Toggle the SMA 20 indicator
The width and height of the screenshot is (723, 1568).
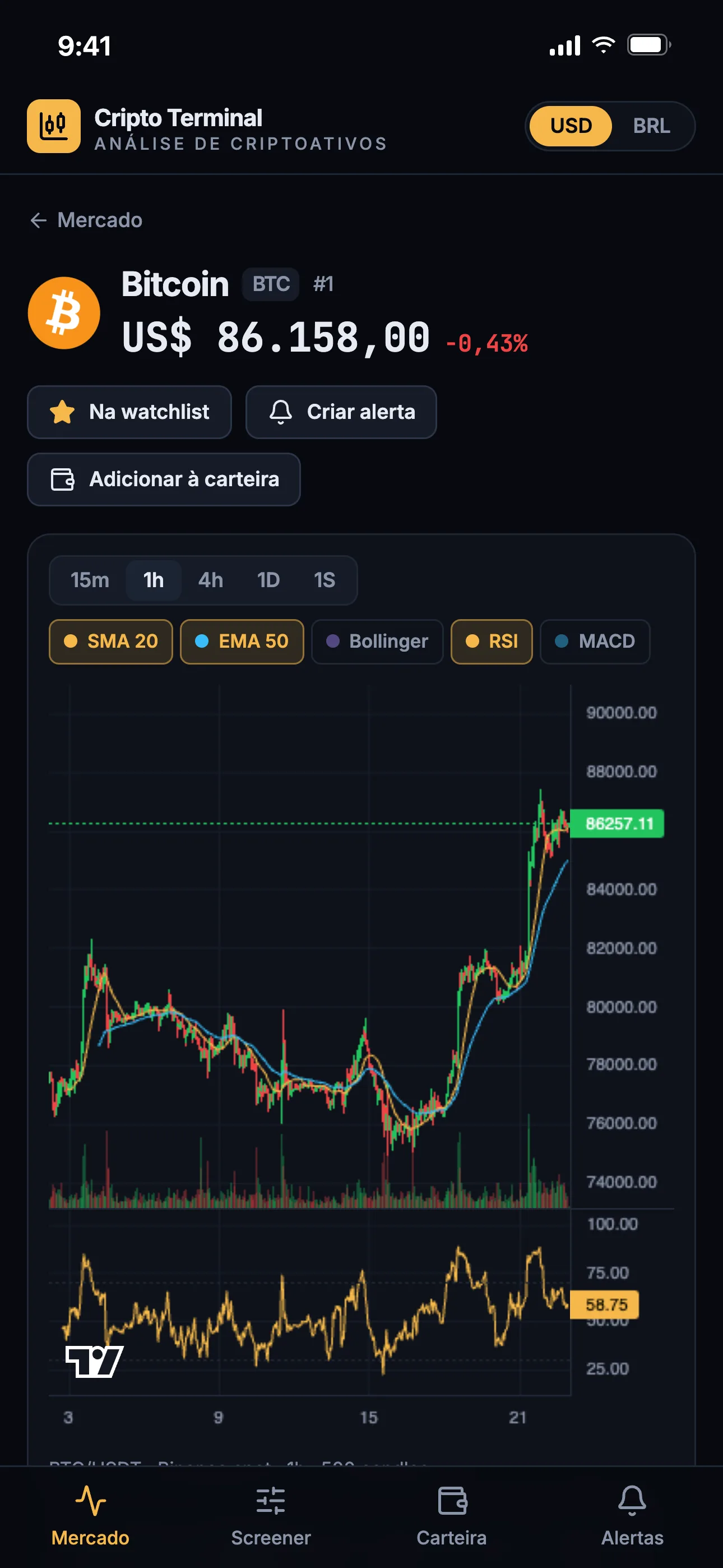pyautogui.click(x=111, y=642)
